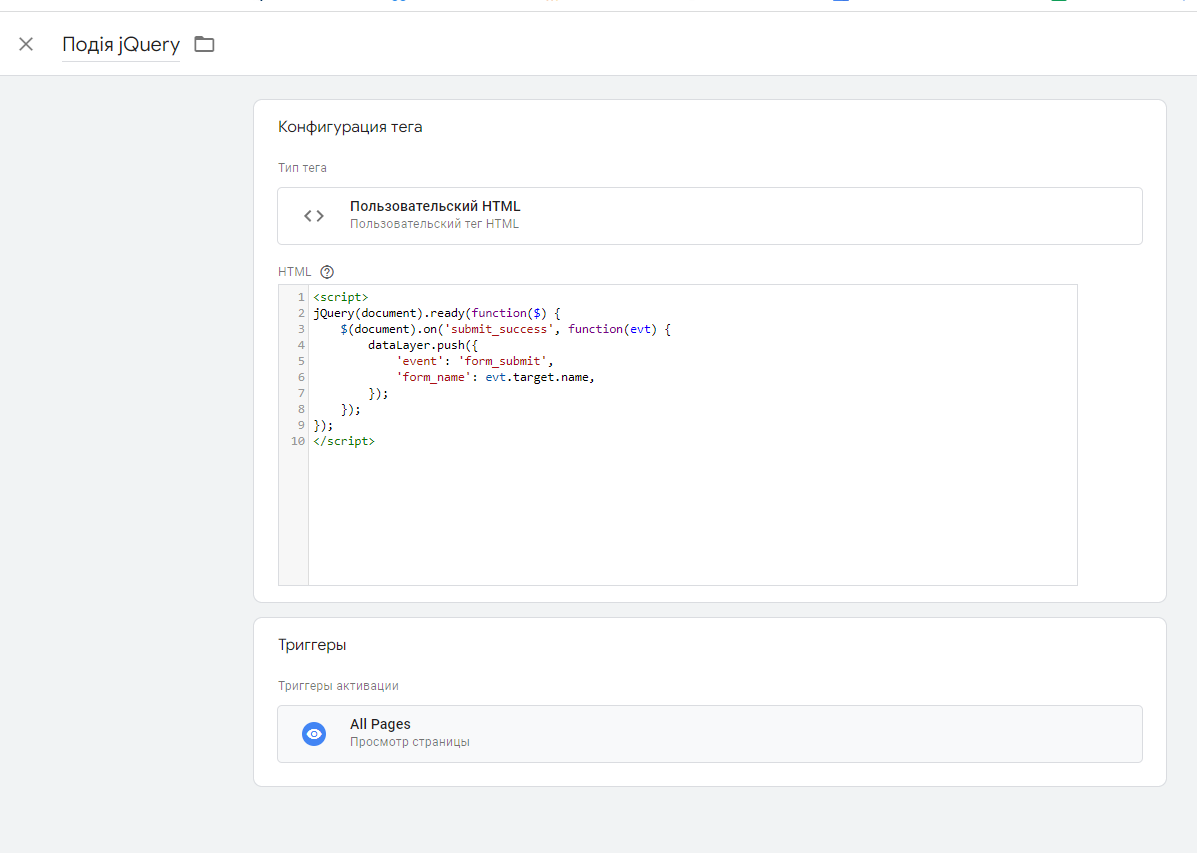Place cursor on closing </script> tag in line 10
The width and height of the screenshot is (1197, 853).
pos(343,441)
